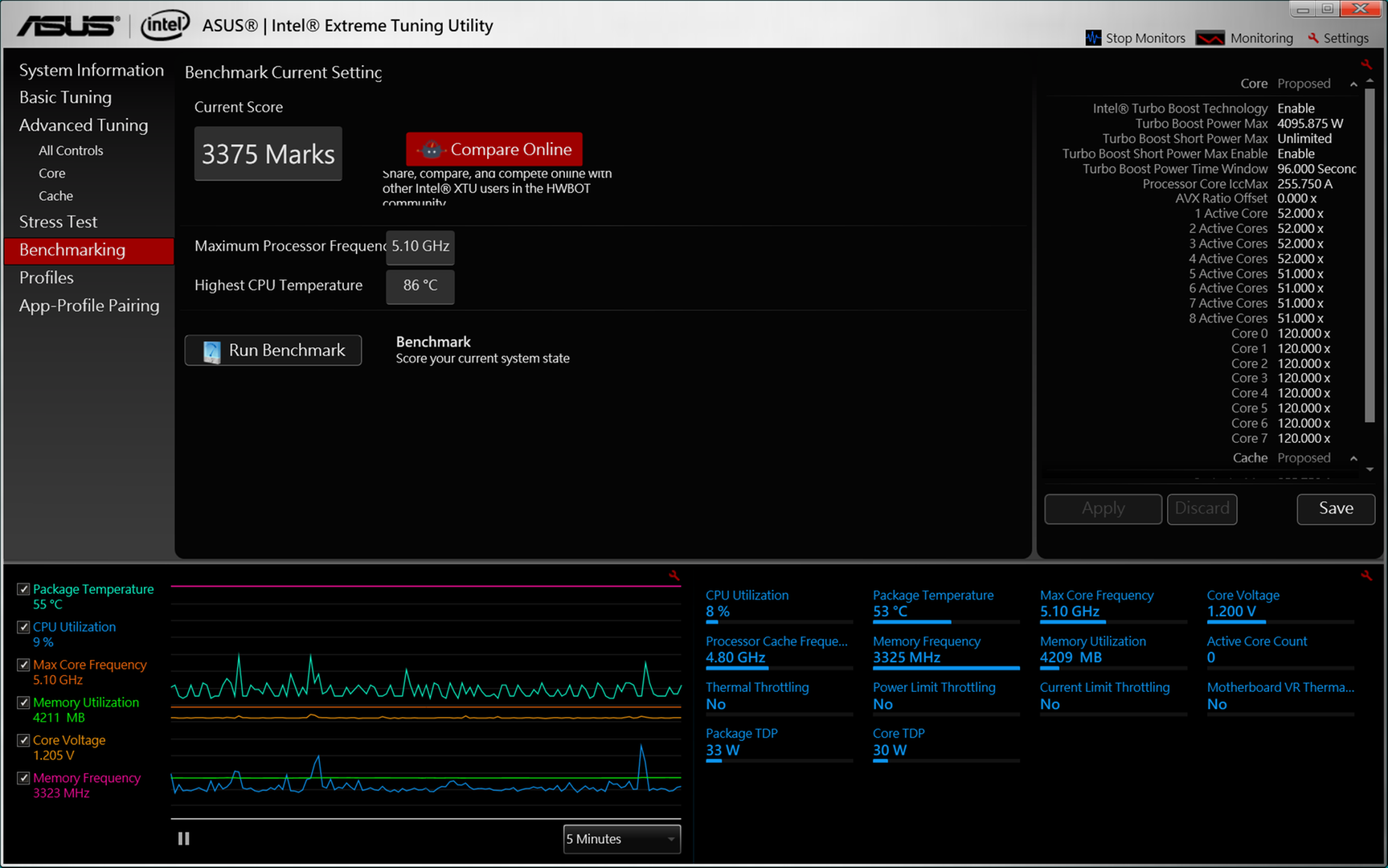Click the scroll down arrow in proposed panel
The height and width of the screenshot is (868, 1388).
pos(1370,469)
